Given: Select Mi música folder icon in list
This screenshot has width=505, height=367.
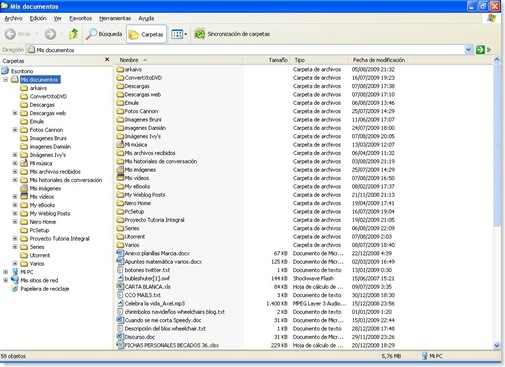Looking at the screenshot, I should [120, 144].
